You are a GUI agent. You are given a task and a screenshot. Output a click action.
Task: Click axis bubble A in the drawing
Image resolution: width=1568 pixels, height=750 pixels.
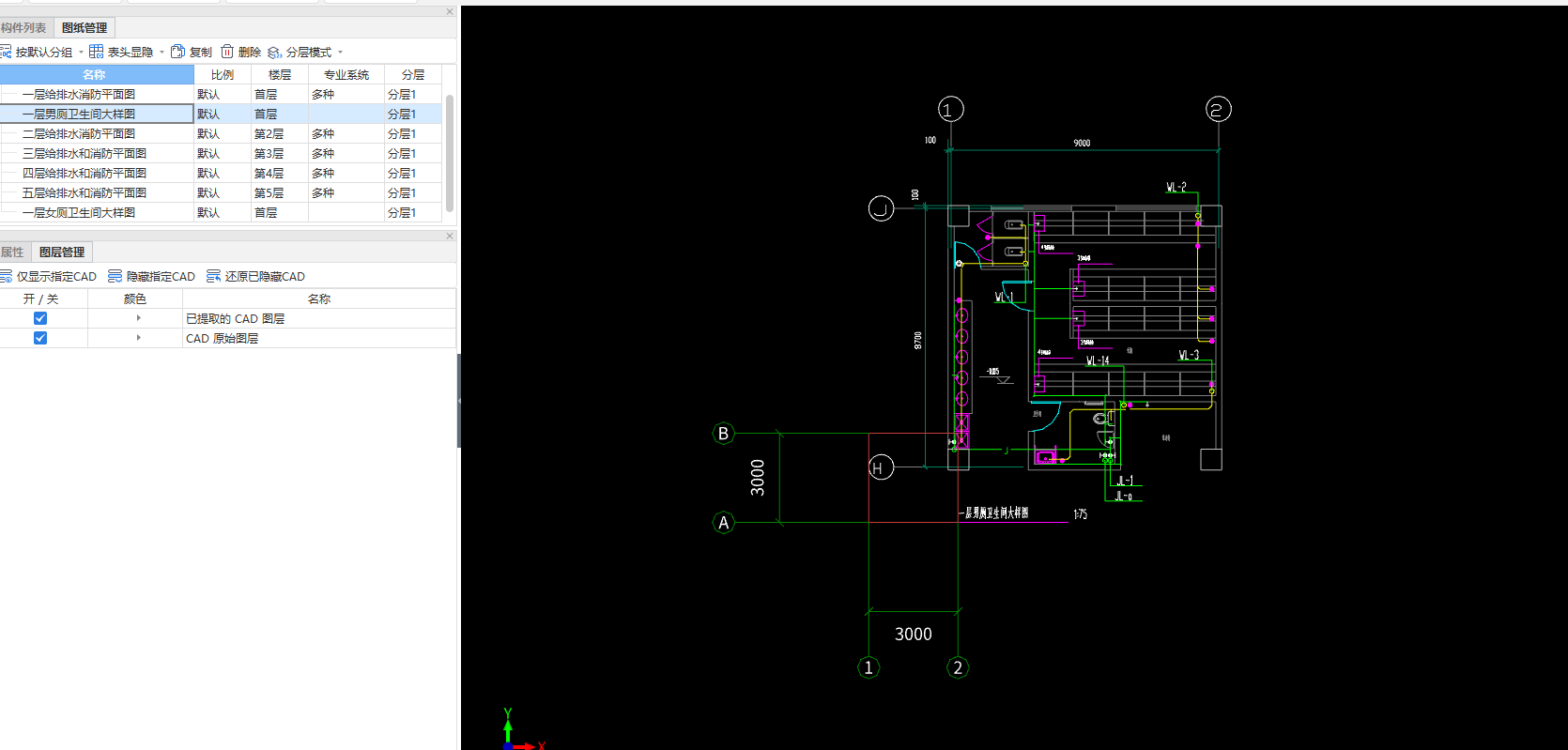click(723, 523)
